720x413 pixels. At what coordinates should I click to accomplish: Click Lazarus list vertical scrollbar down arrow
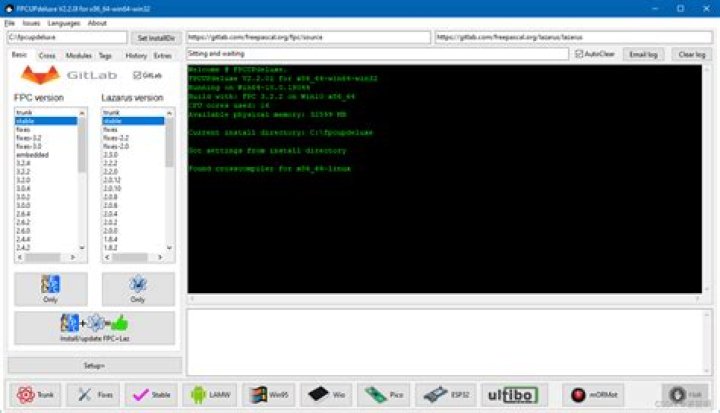(169, 248)
